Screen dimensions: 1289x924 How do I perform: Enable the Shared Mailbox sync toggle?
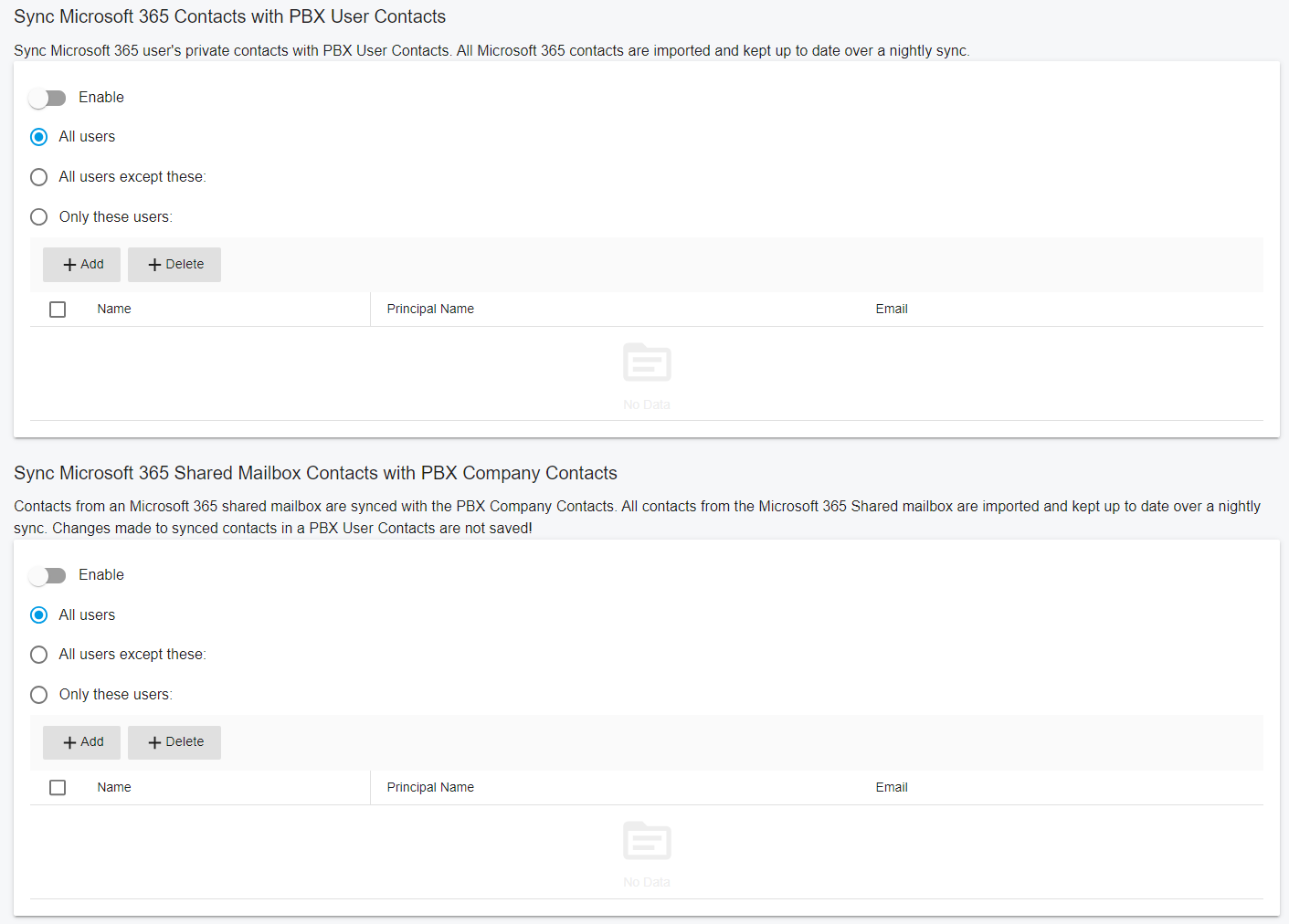tap(47, 575)
